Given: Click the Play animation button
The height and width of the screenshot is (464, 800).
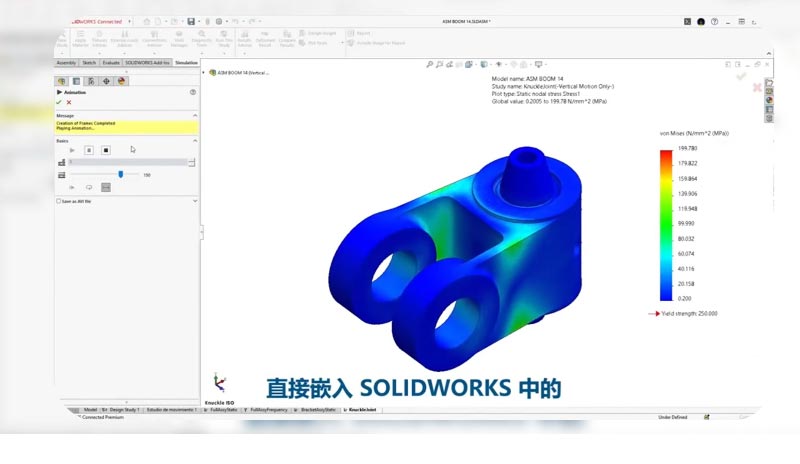Looking at the screenshot, I should (72, 150).
